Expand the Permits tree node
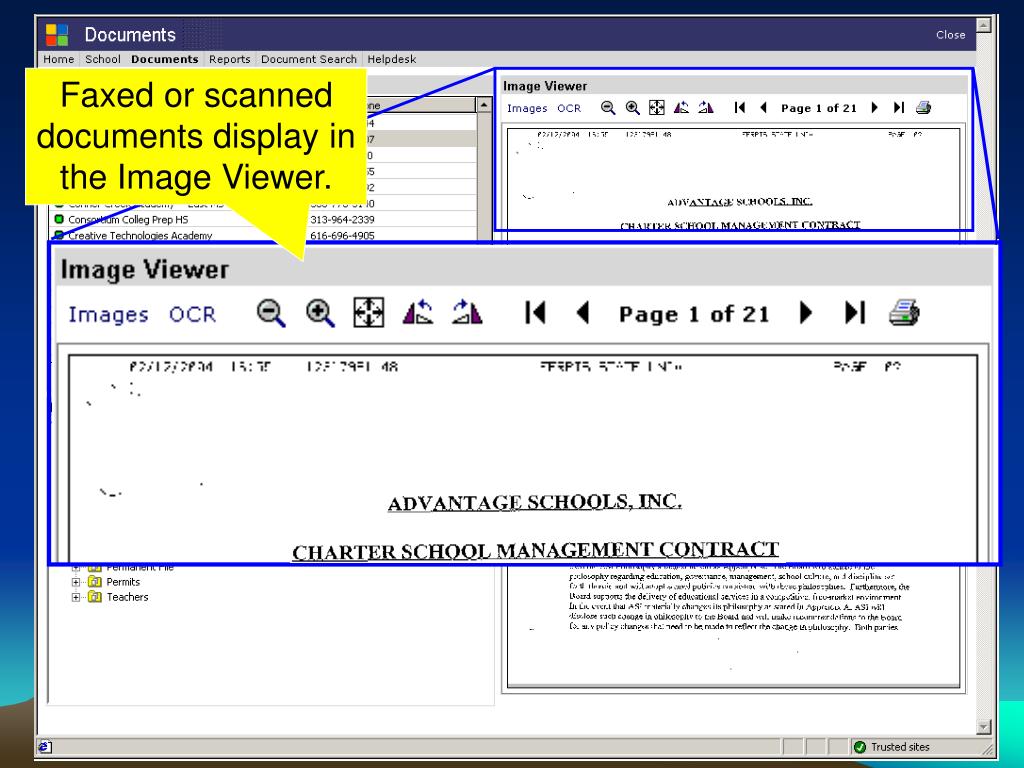The height and width of the screenshot is (768, 1024). 76,582
